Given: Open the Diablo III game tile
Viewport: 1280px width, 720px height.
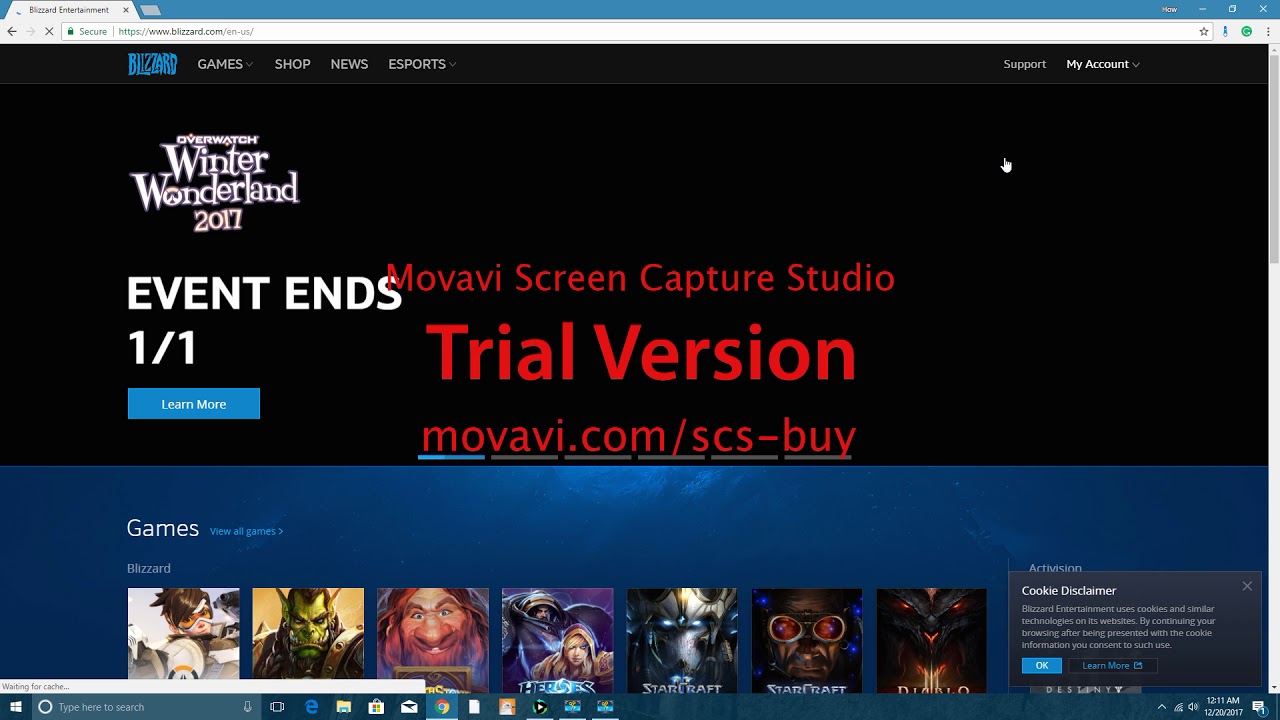Looking at the screenshot, I should (x=931, y=640).
